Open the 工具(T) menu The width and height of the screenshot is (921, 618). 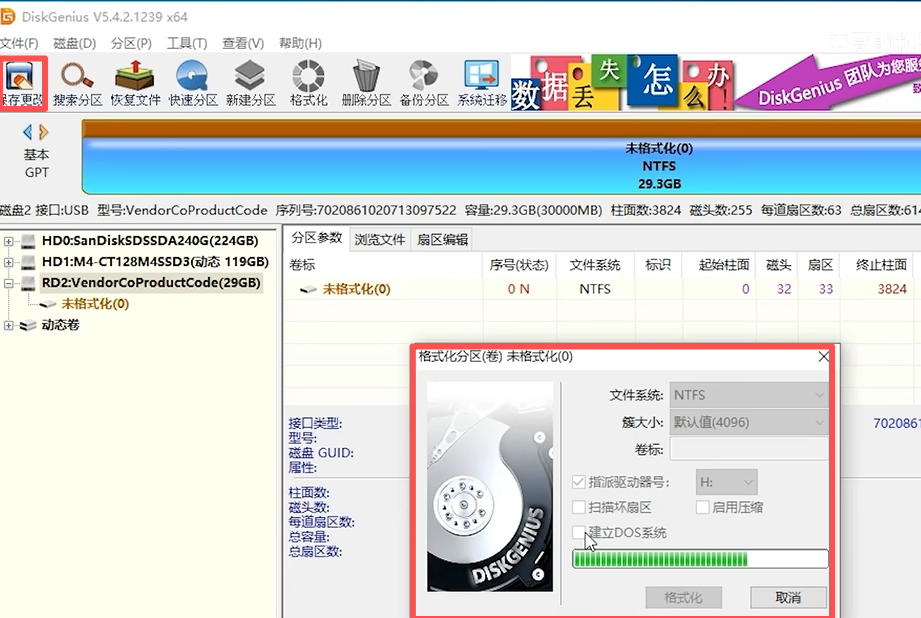point(187,43)
